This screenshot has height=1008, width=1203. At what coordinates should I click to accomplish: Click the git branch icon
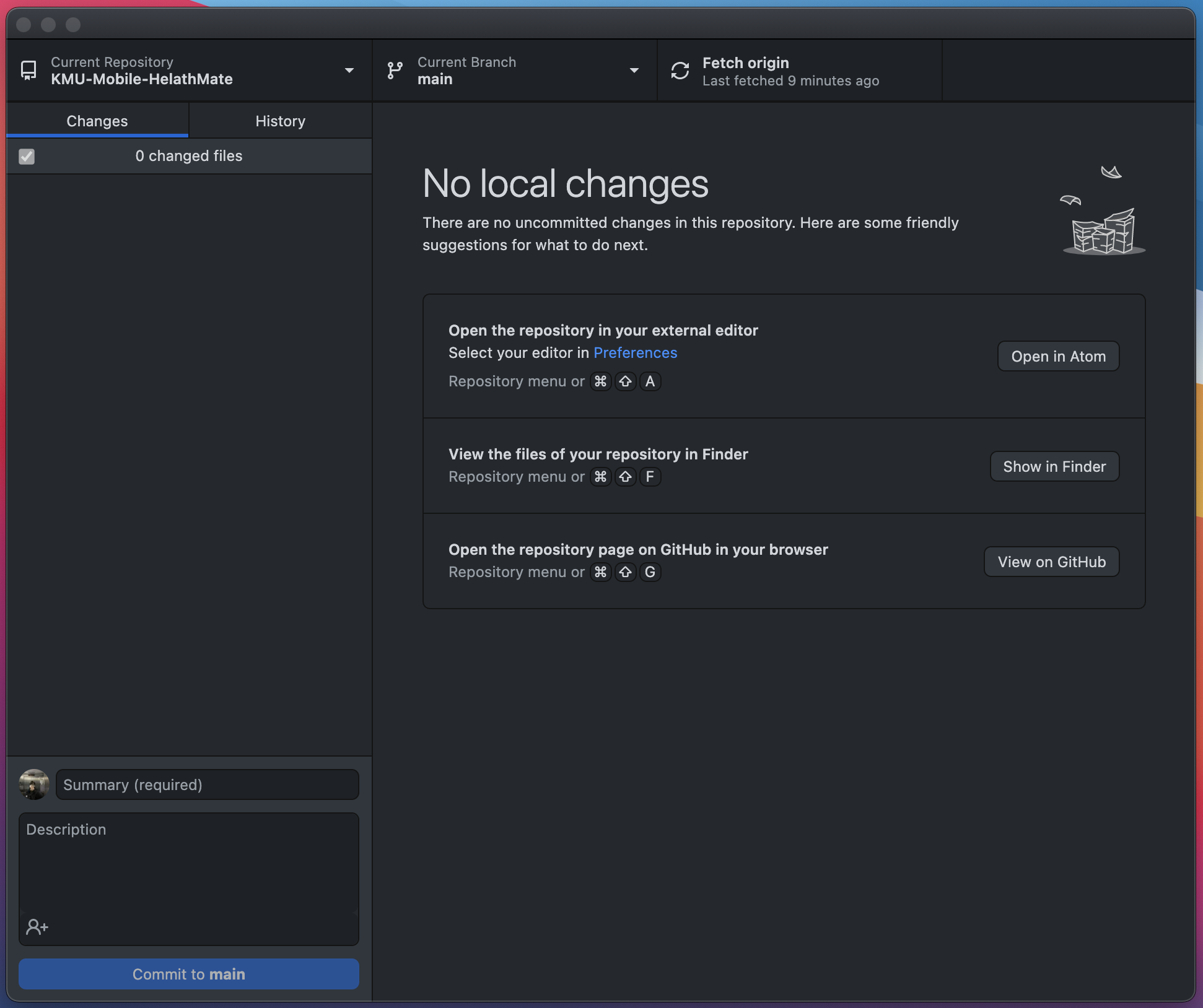(x=395, y=71)
